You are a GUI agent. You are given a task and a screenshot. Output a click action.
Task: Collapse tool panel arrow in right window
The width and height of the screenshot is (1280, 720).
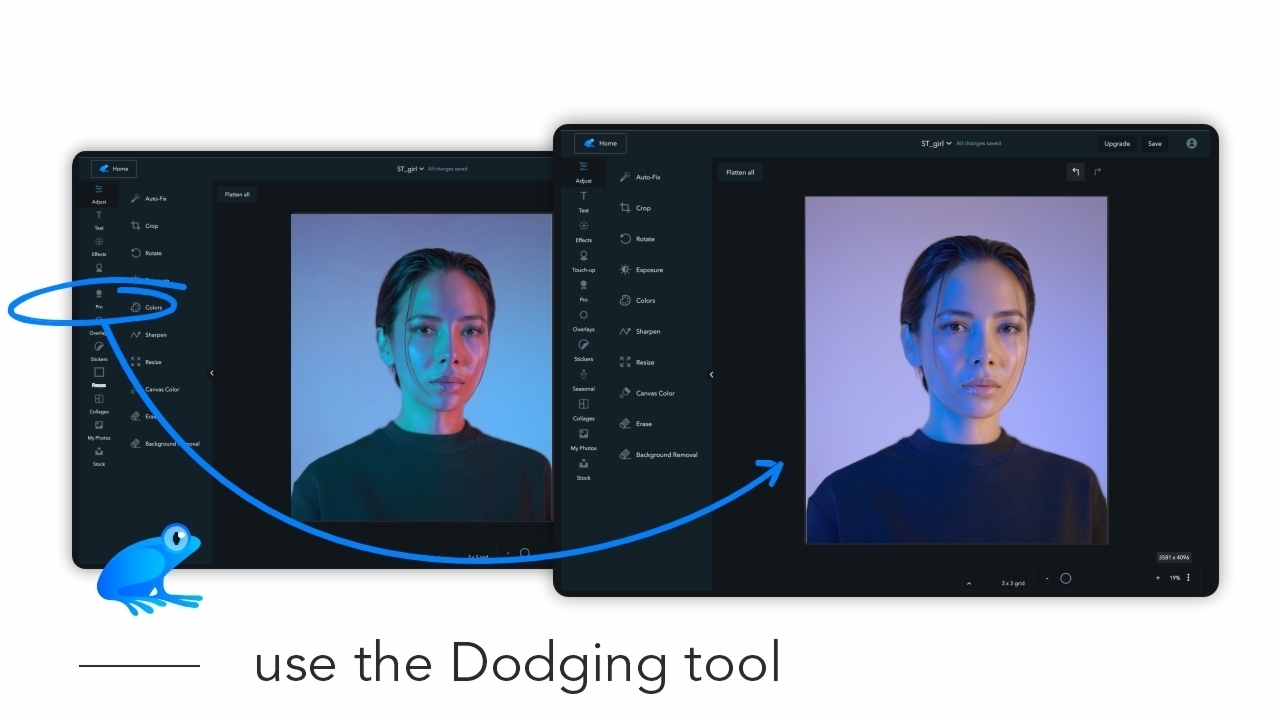tap(711, 375)
